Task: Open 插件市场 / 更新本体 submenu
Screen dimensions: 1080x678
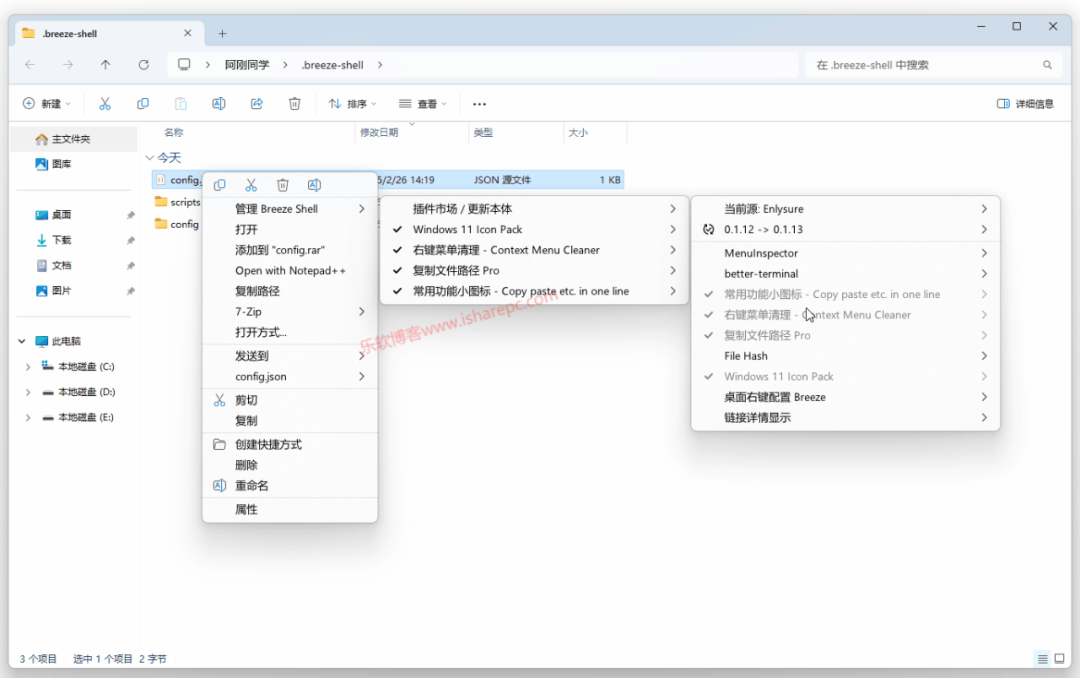Action: pos(534,209)
